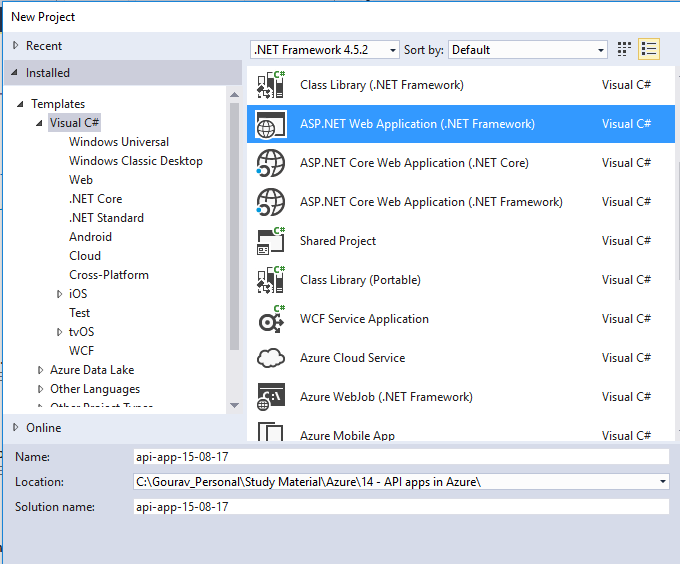Viewport: 680px width, 564px height.
Task: Select the Web node under Visual C#
Action: [x=81, y=180]
